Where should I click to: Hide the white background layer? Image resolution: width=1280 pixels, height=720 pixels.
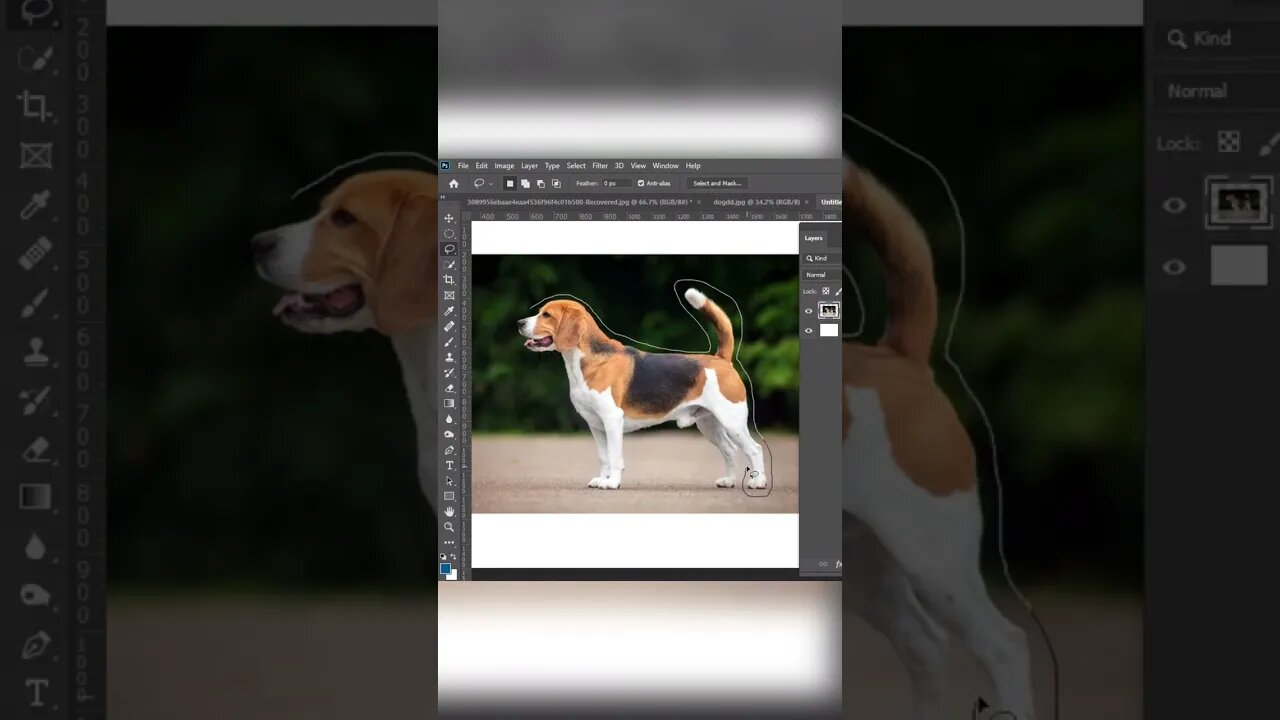(809, 331)
